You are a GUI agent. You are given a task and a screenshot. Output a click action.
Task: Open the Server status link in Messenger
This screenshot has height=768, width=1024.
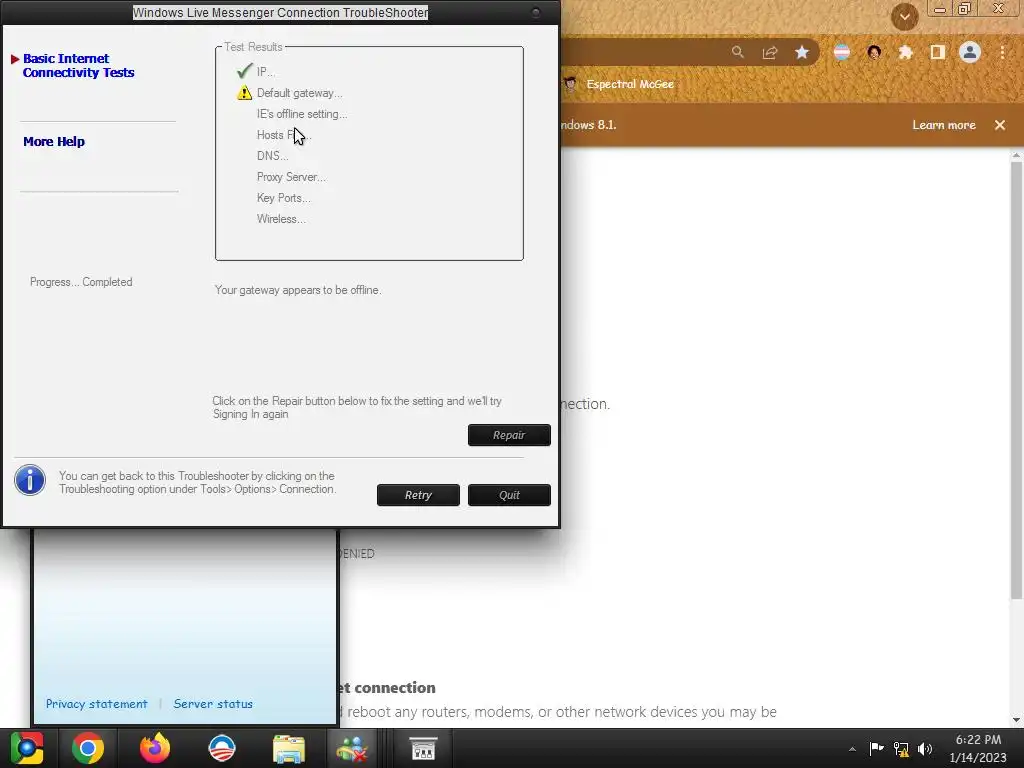tap(213, 704)
